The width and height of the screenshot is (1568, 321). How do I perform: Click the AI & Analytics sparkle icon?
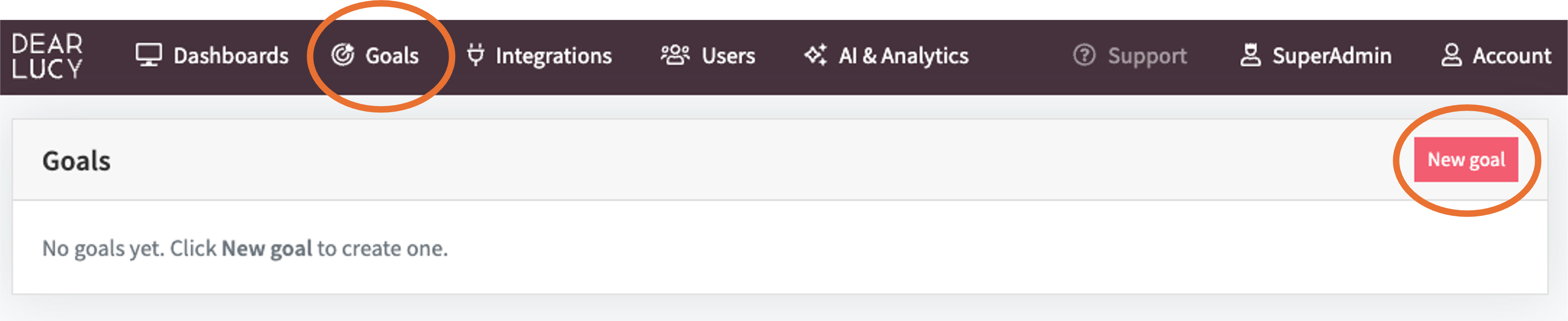pyautogui.click(x=816, y=55)
